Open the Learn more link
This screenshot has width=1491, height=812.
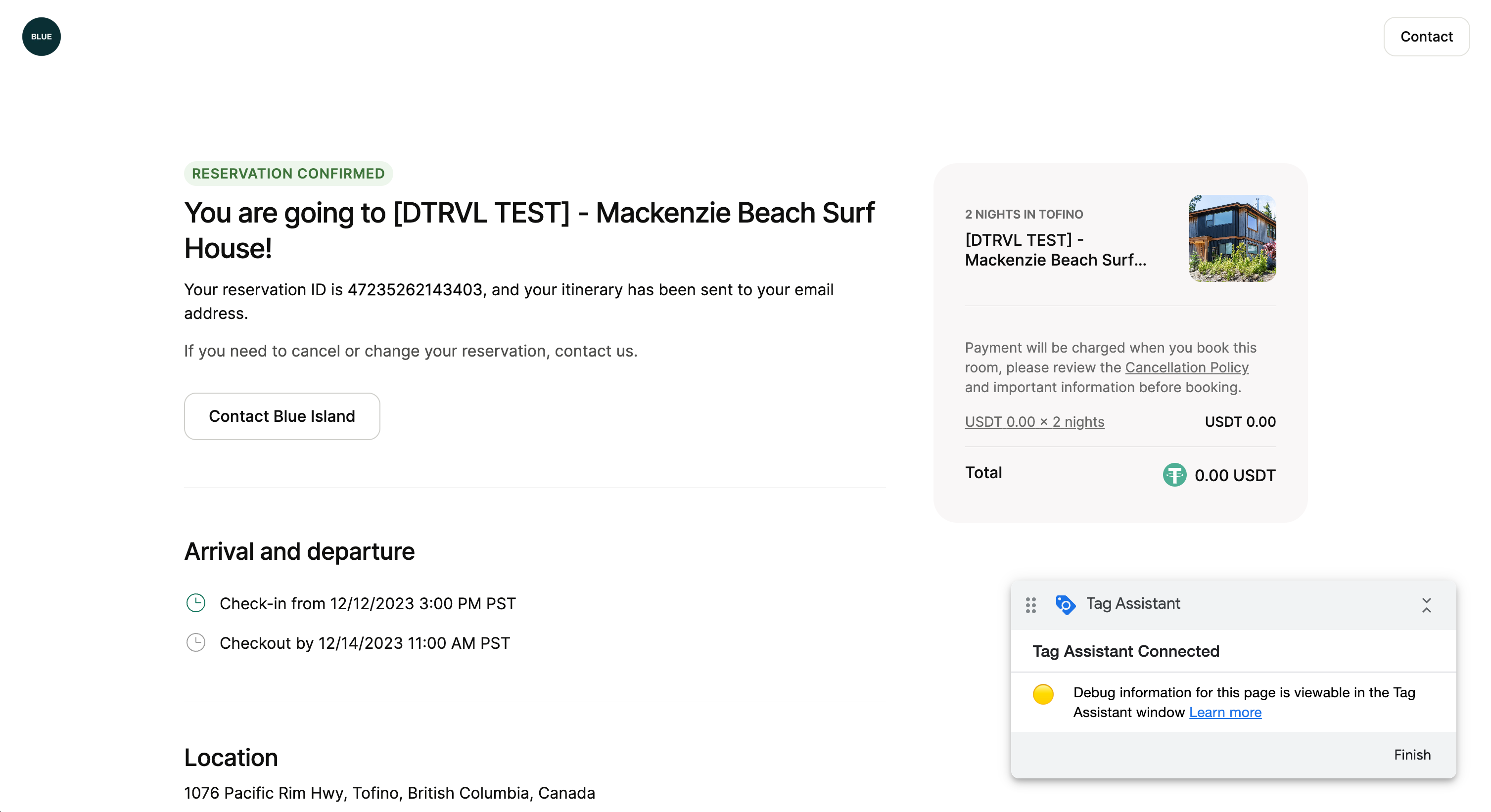(x=1225, y=712)
